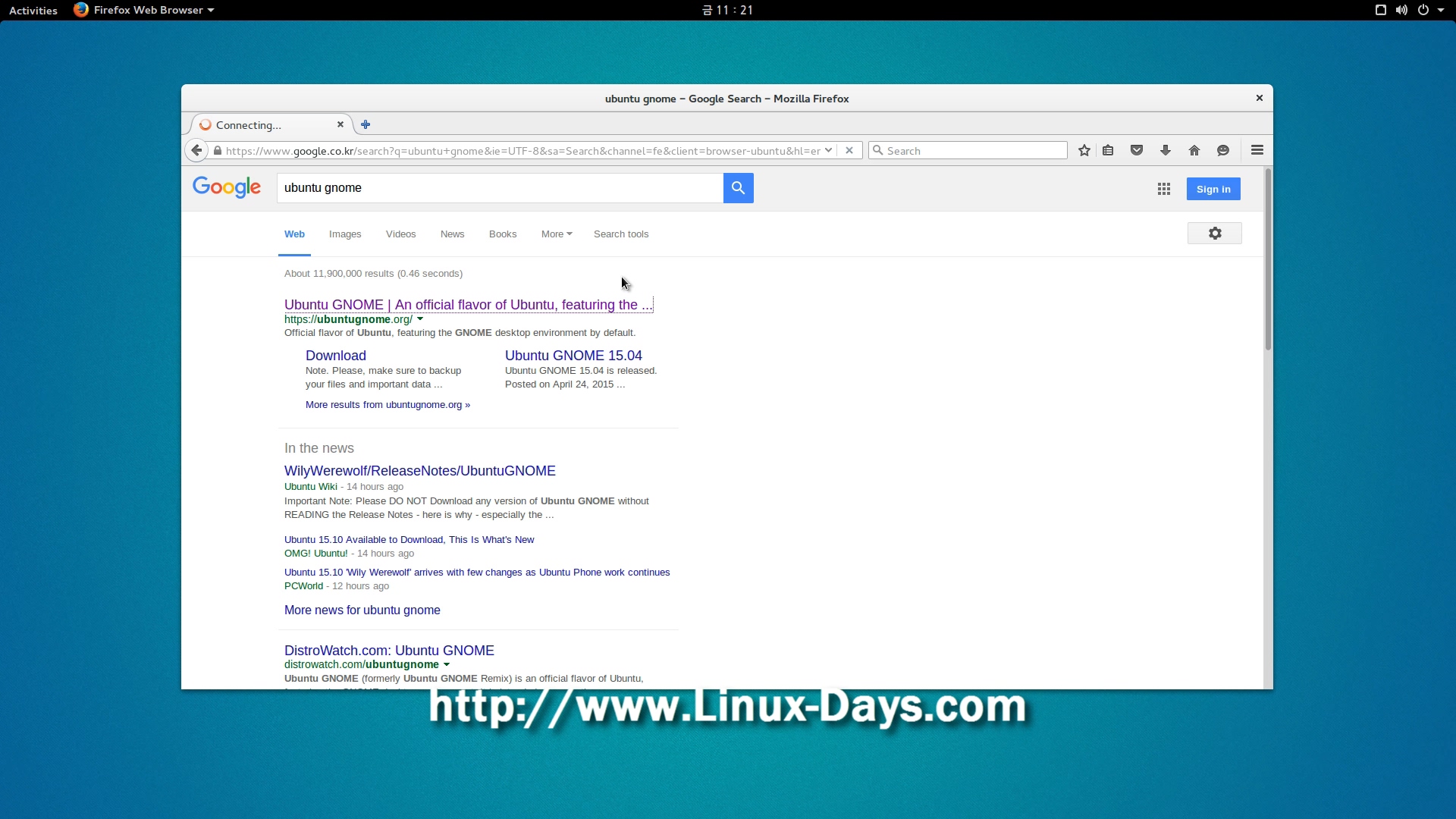Open a new tab with the plus icon
This screenshot has height=819, width=1456.
pyautogui.click(x=366, y=124)
